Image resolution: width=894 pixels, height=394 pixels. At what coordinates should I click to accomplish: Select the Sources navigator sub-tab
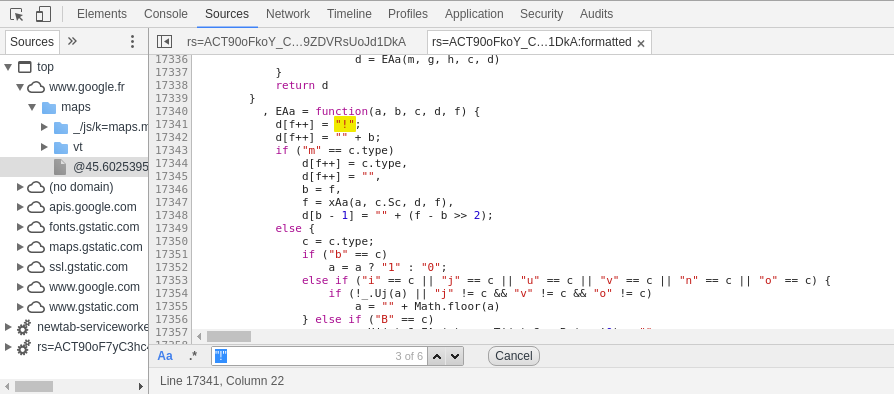point(32,42)
